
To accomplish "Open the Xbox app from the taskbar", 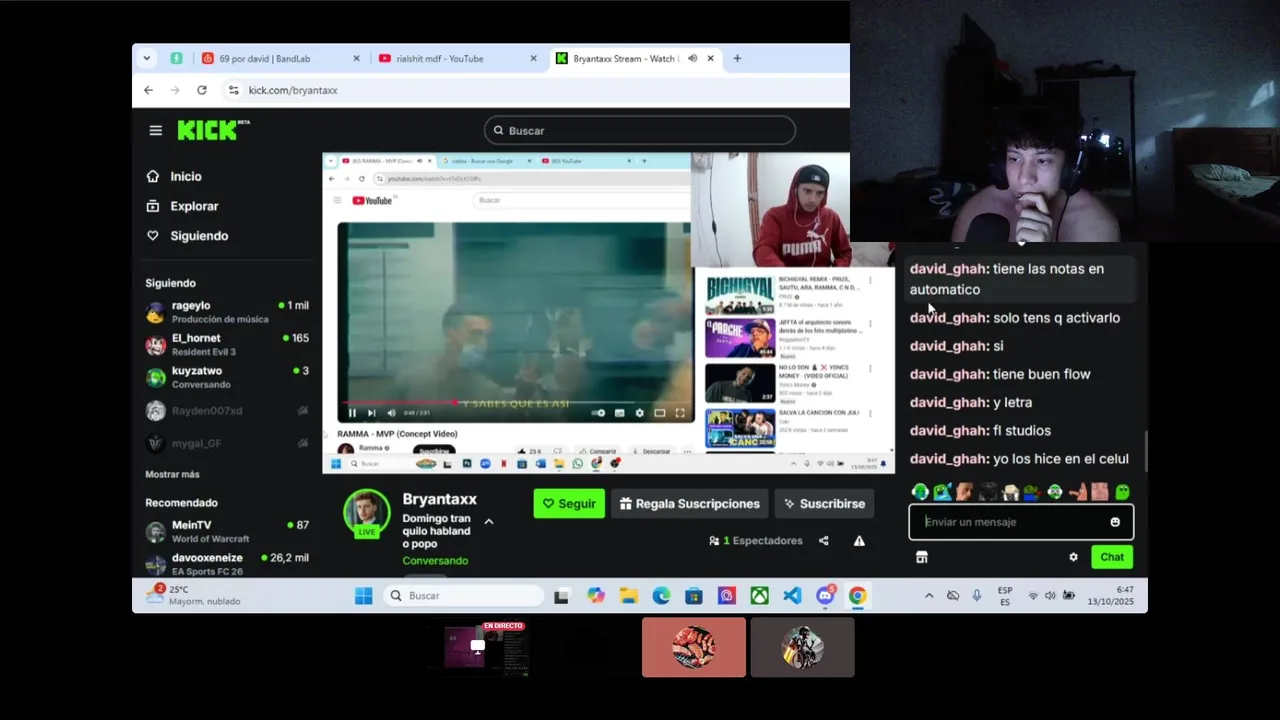I will (x=760, y=596).
